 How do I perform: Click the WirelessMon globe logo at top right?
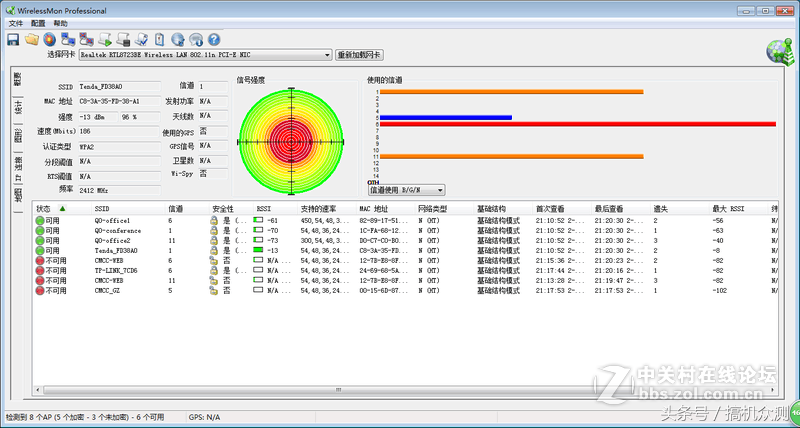(x=779, y=51)
